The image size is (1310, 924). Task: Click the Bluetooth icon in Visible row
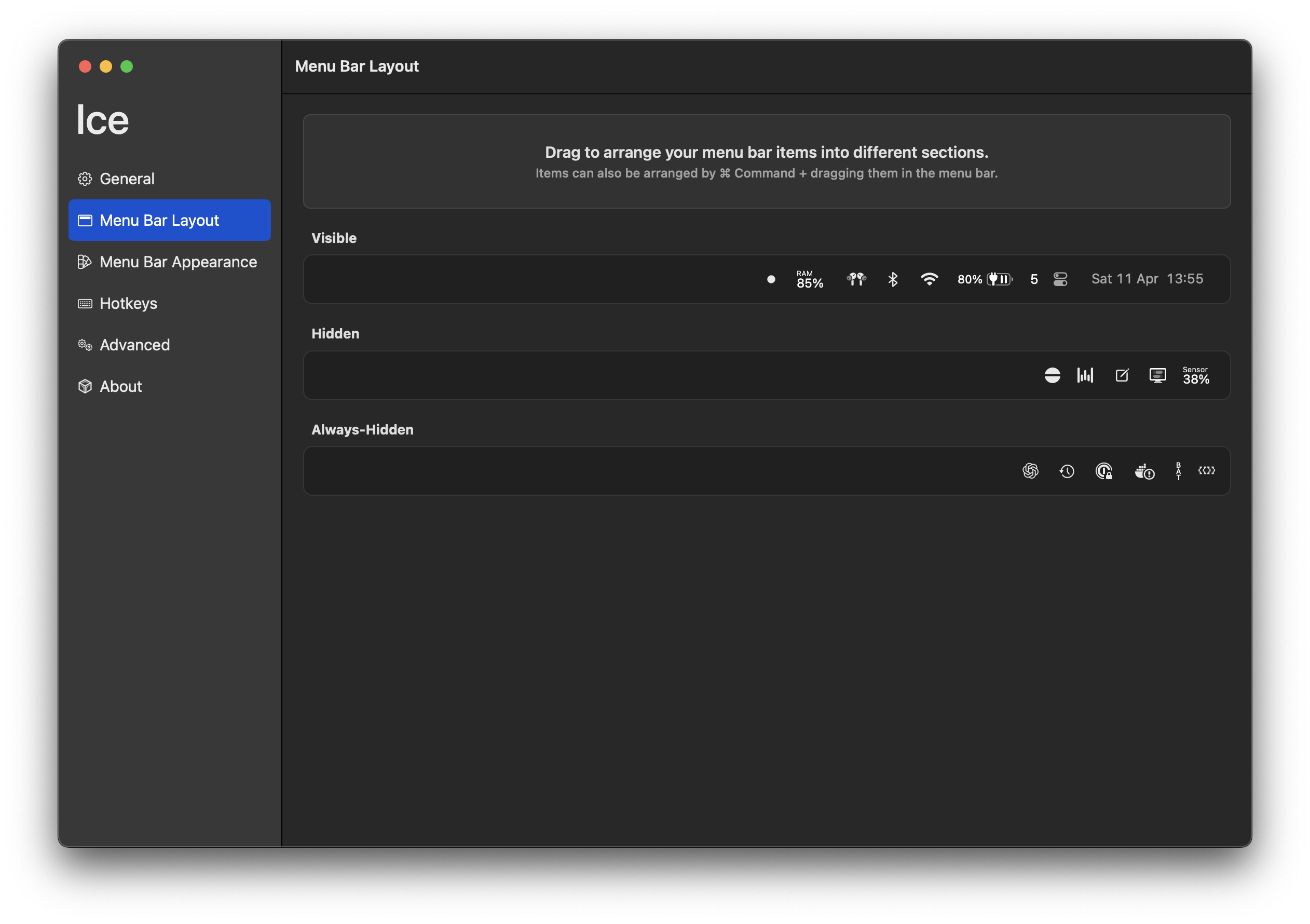pos(893,279)
